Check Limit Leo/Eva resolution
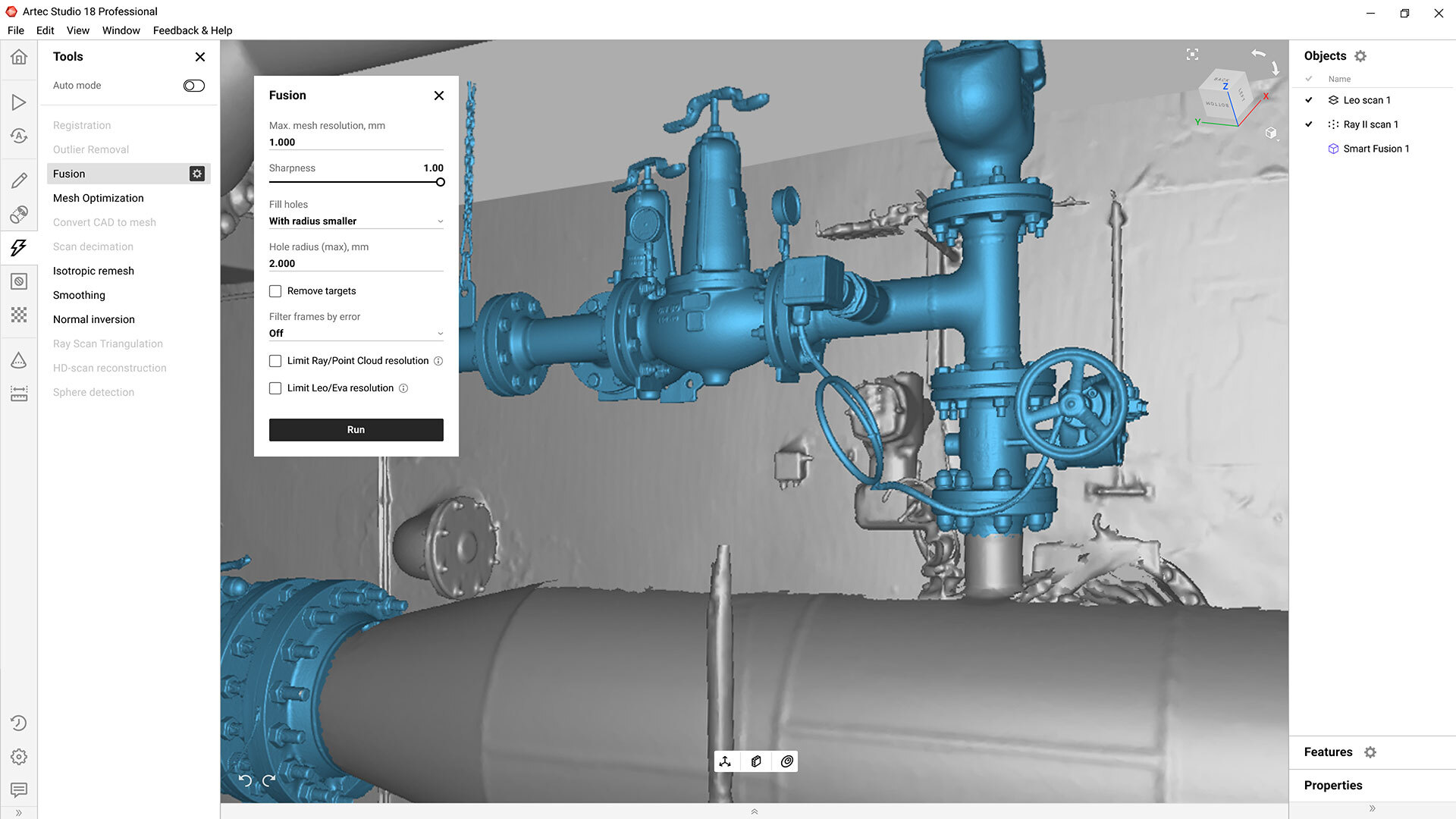The width and height of the screenshot is (1456, 819). click(x=275, y=388)
